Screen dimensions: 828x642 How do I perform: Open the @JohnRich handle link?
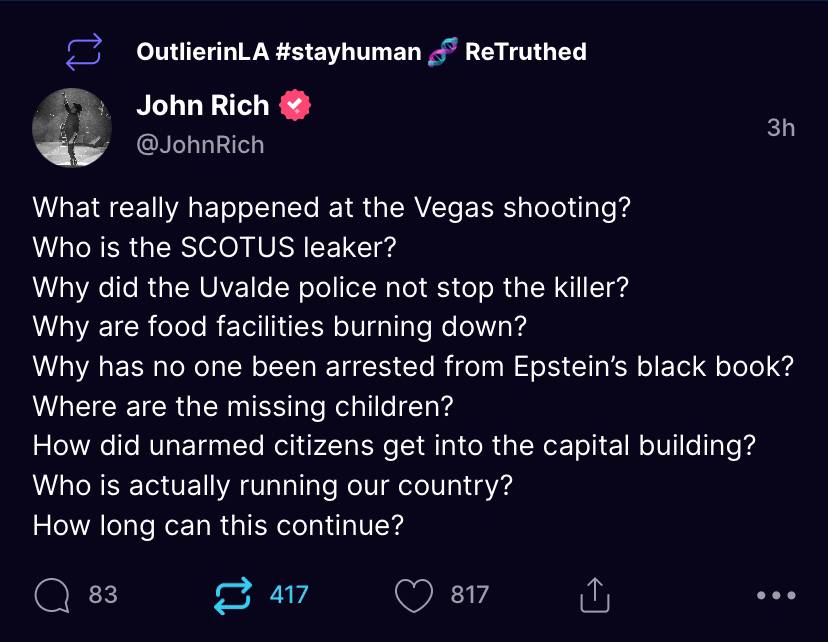point(200,144)
